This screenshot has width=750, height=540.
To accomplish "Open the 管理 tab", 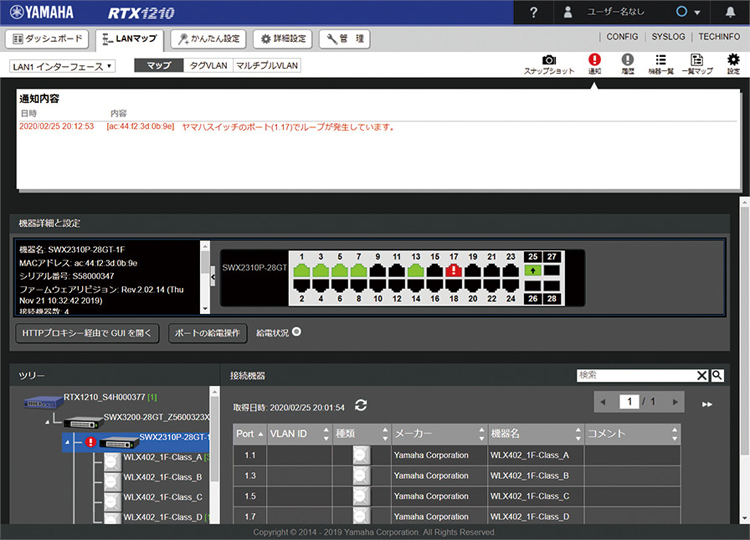I will click(x=344, y=39).
